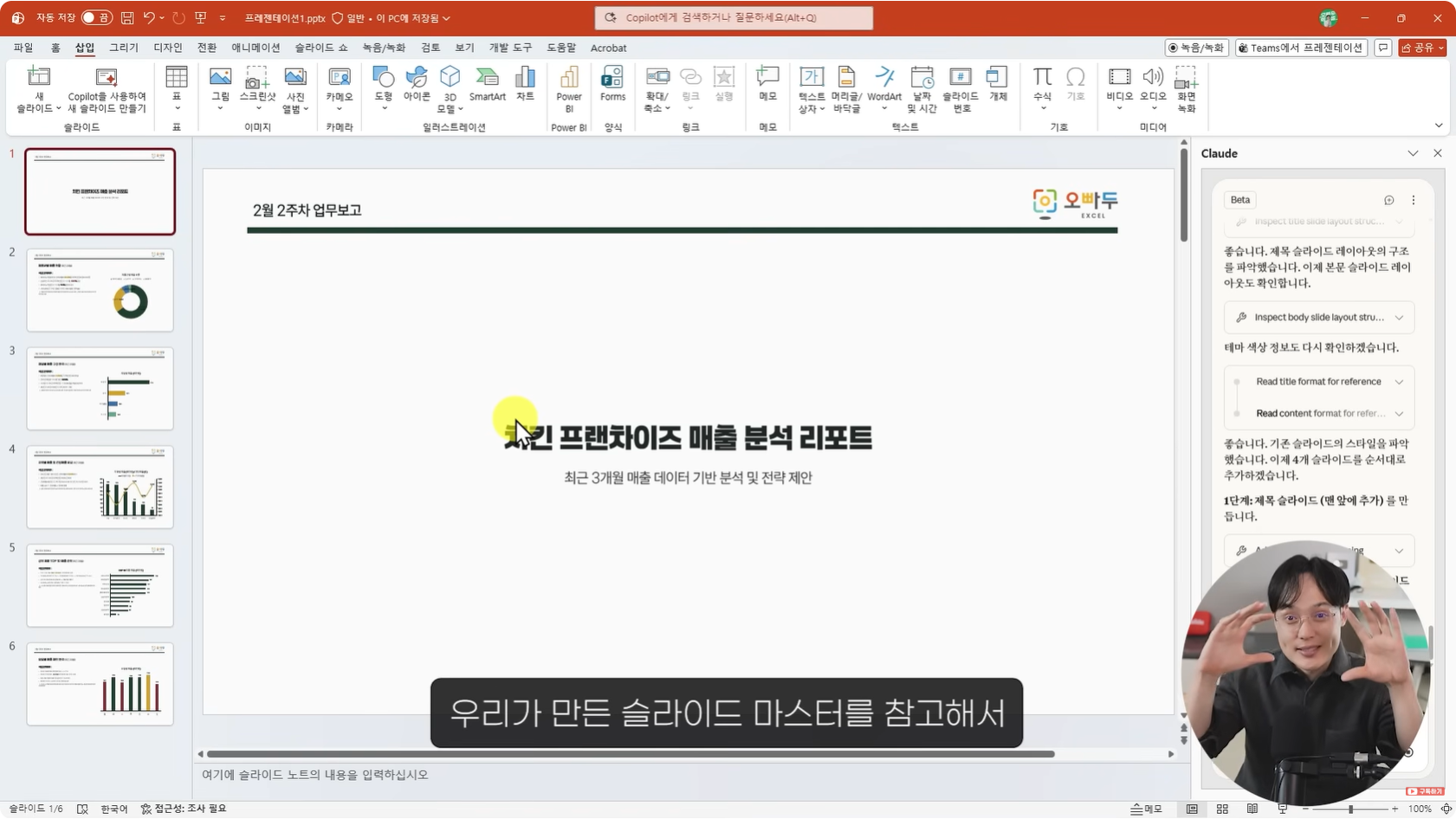Insert text box (텍스트 상자)
The width and height of the screenshot is (1456, 819).
pos(812,88)
